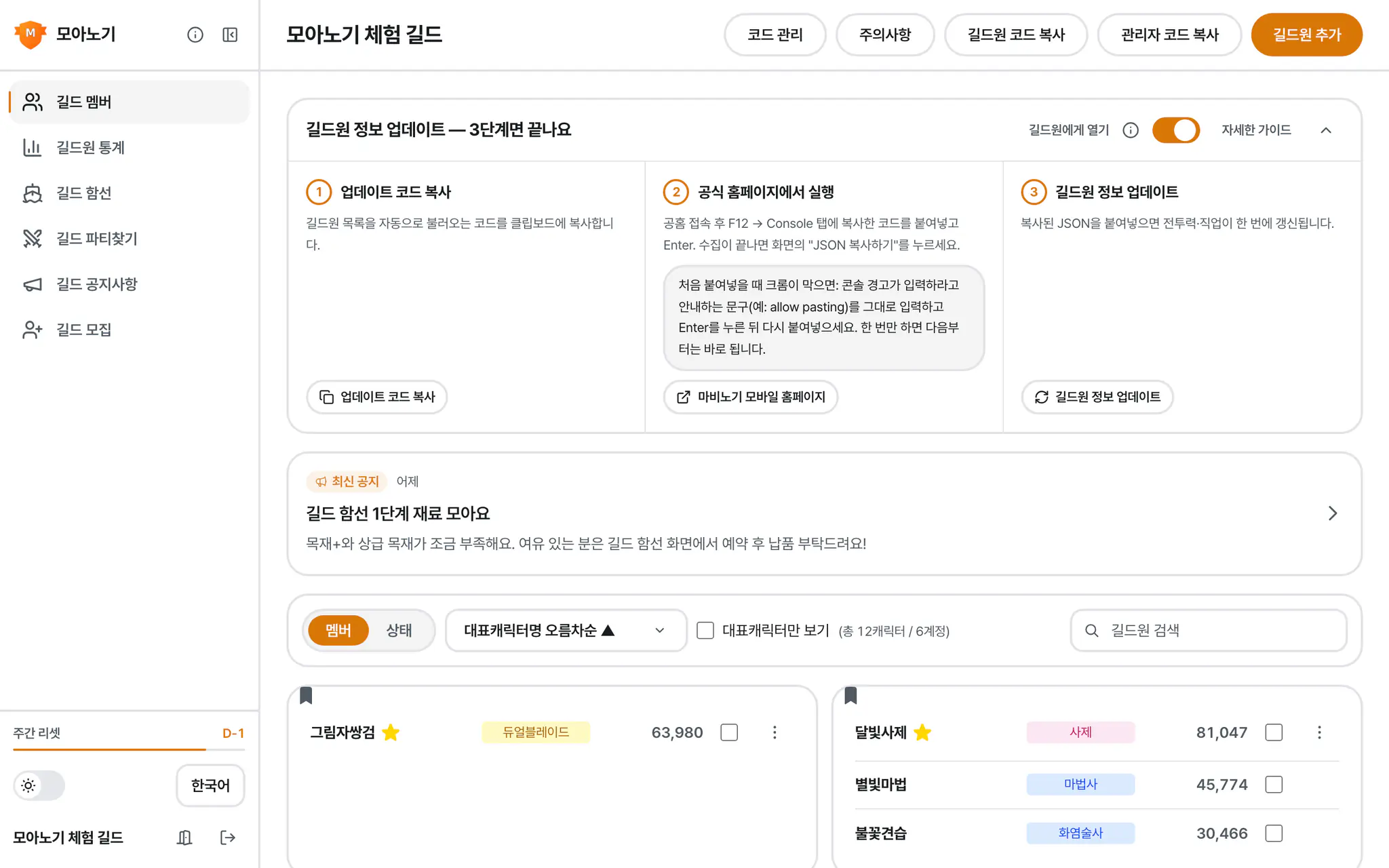Check the 대표캐릭터만 보기 checkbox
The height and width of the screenshot is (868, 1389).
(705, 631)
